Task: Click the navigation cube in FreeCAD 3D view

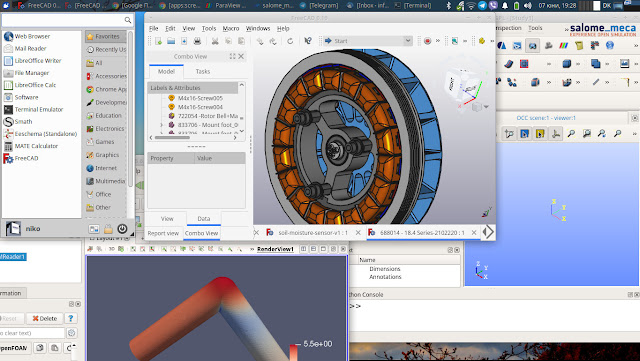Action: click(x=463, y=85)
